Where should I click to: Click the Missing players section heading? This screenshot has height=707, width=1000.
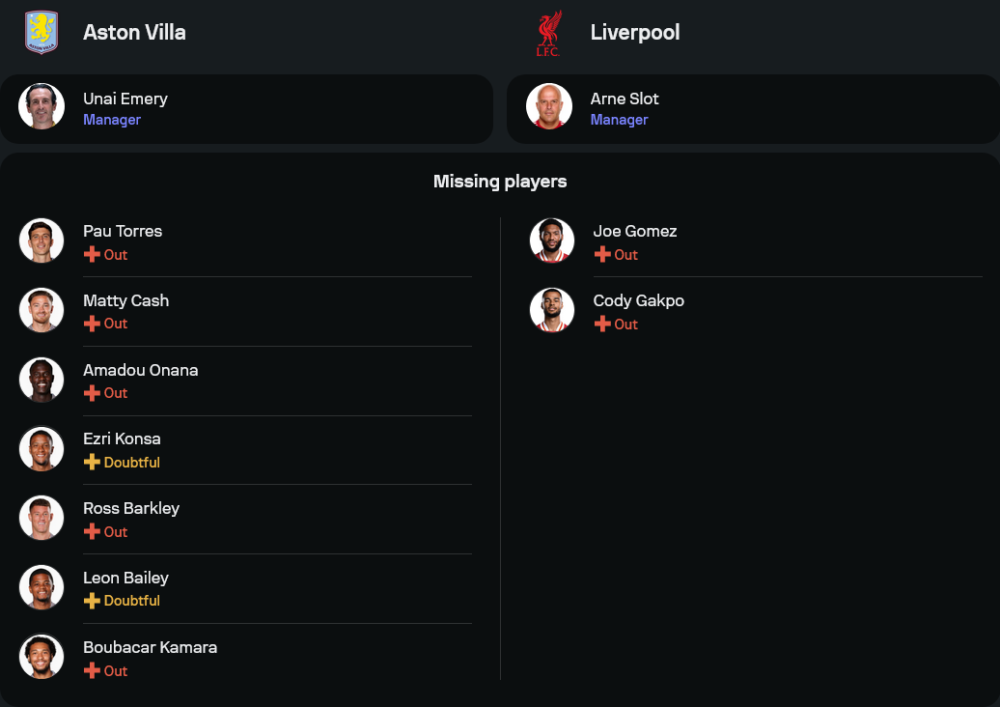[x=500, y=181]
